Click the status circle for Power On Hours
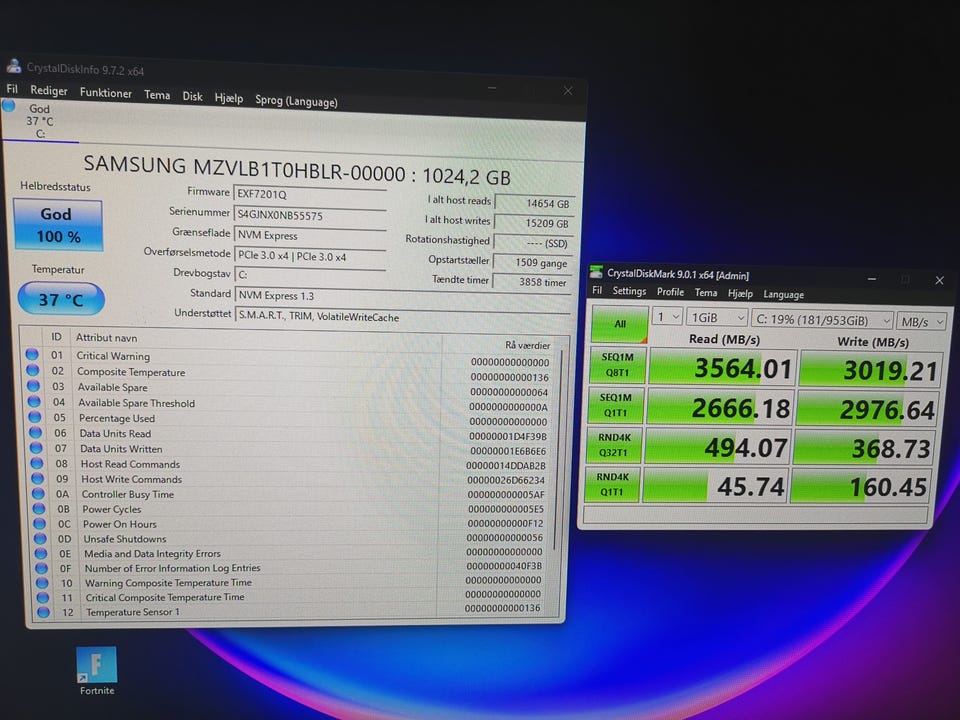This screenshot has height=720, width=960. click(39, 523)
